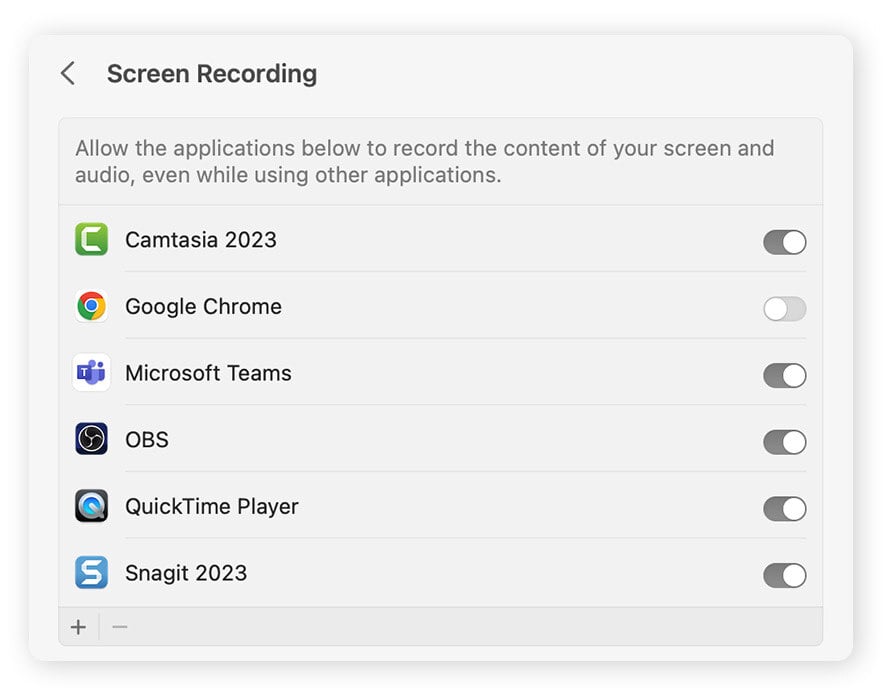Select the "Camtasia 2023" row label

pyautogui.click(x=201, y=240)
